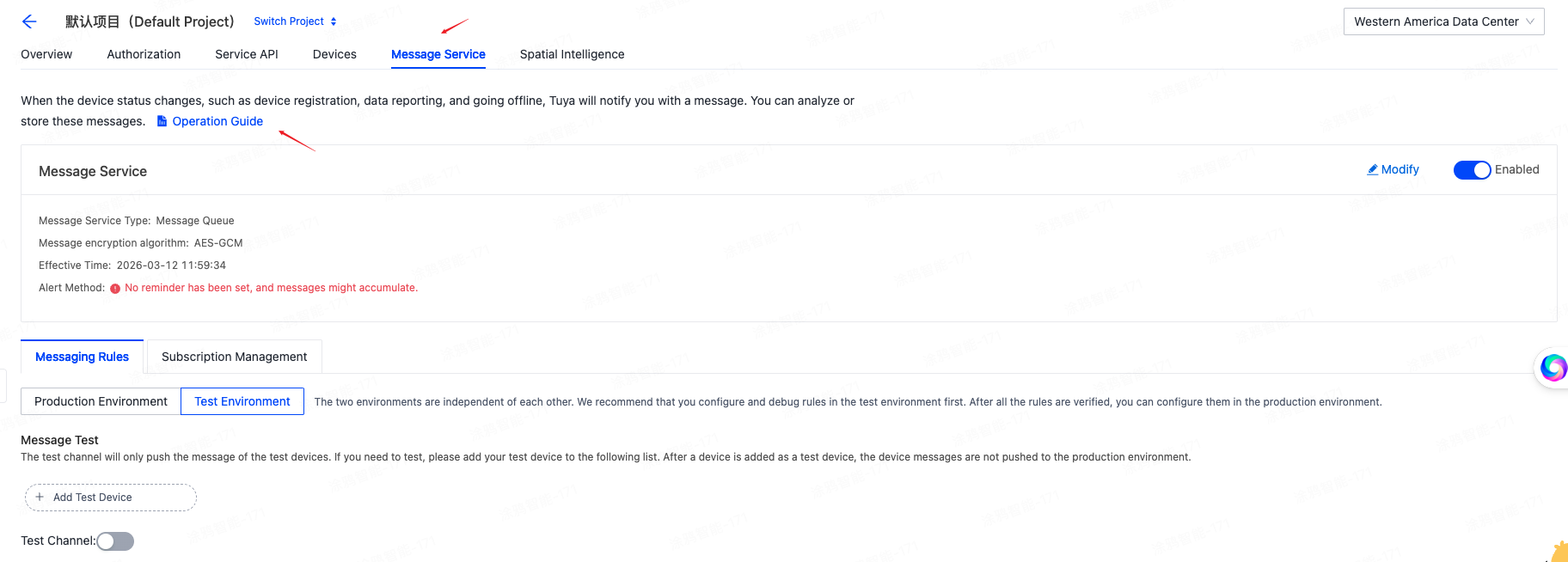
Task: Click the Operation Guide document icon
Action: (162, 121)
